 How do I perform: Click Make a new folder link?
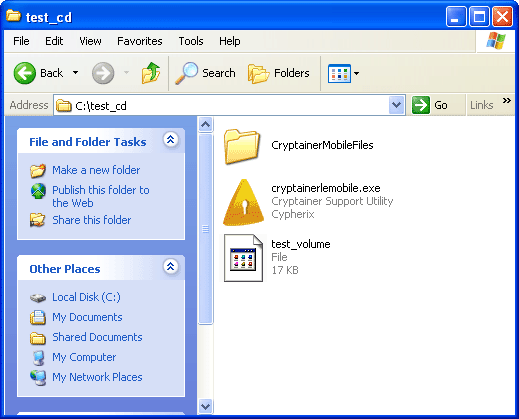coord(96,170)
